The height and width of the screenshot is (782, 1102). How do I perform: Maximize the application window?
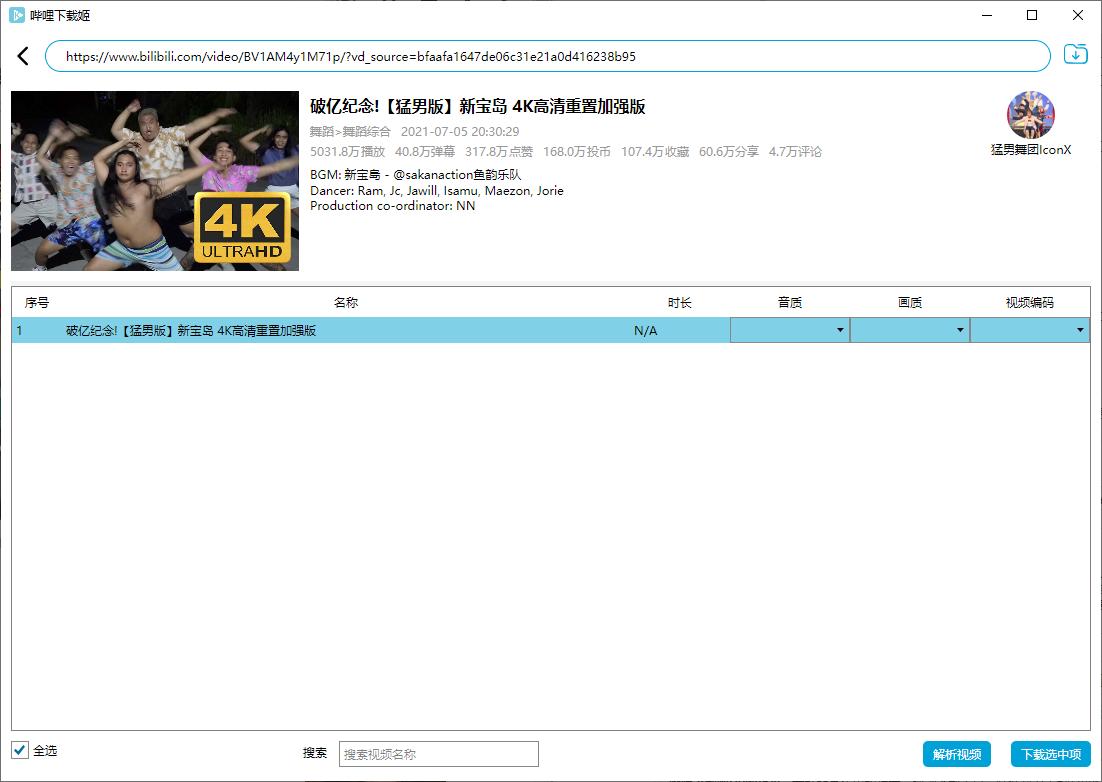pos(1032,15)
